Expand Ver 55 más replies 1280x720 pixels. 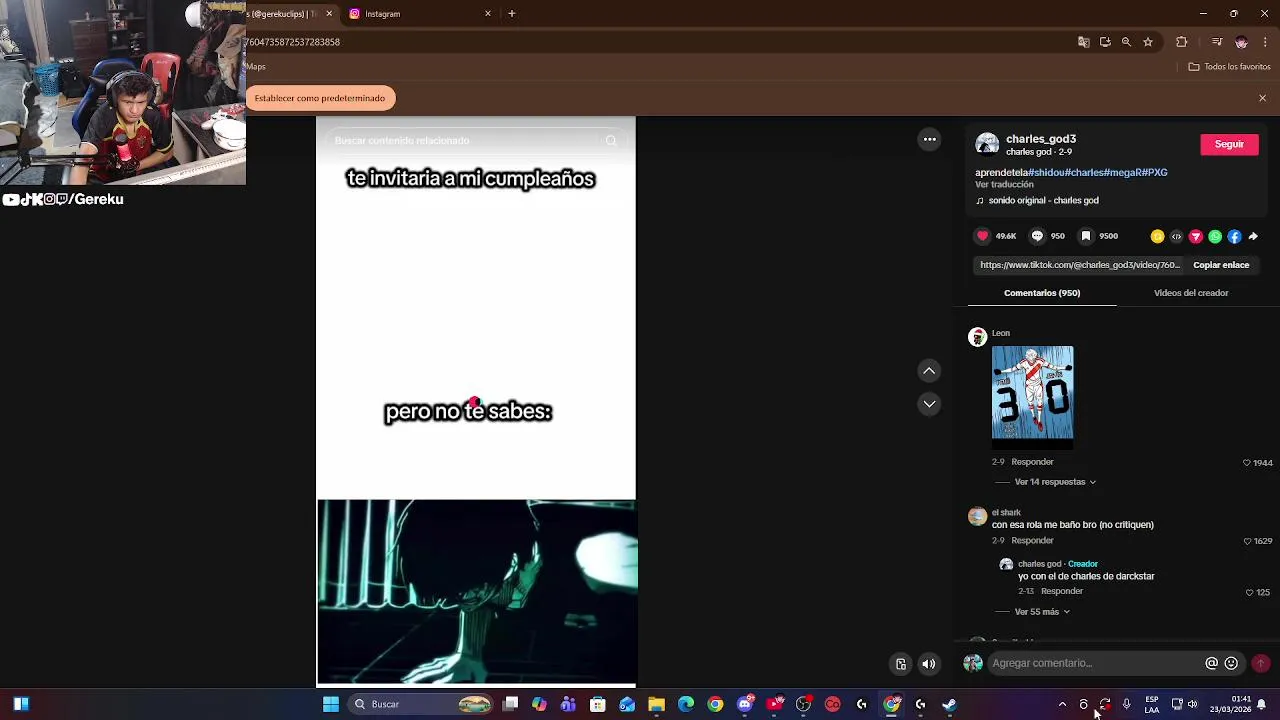1042,612
